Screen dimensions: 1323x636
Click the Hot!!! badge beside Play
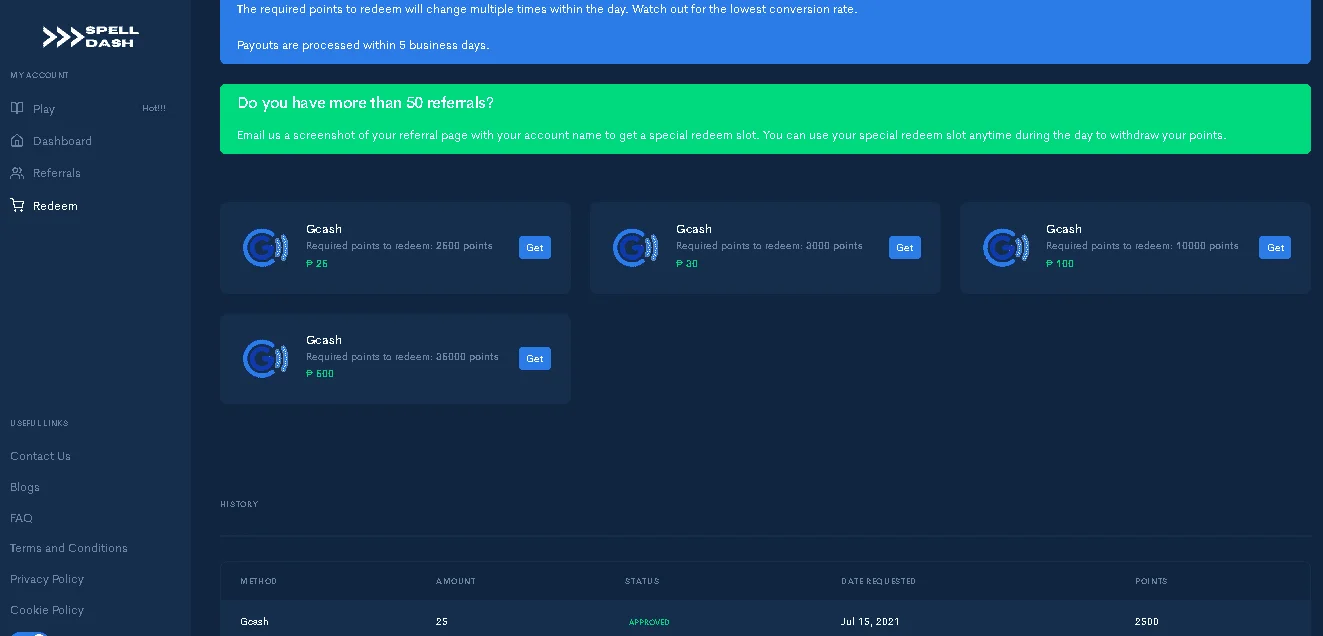[154, 108]
